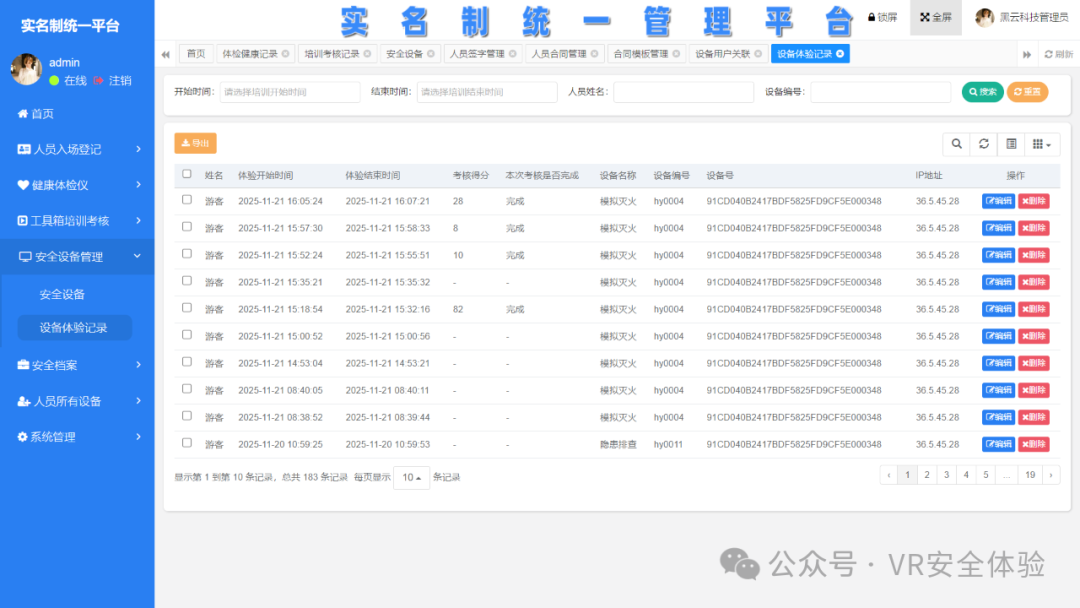Check the row starting 2025-11-21 15:52:24
Viewport: 1080px width, 608px height.
(187, 253)
